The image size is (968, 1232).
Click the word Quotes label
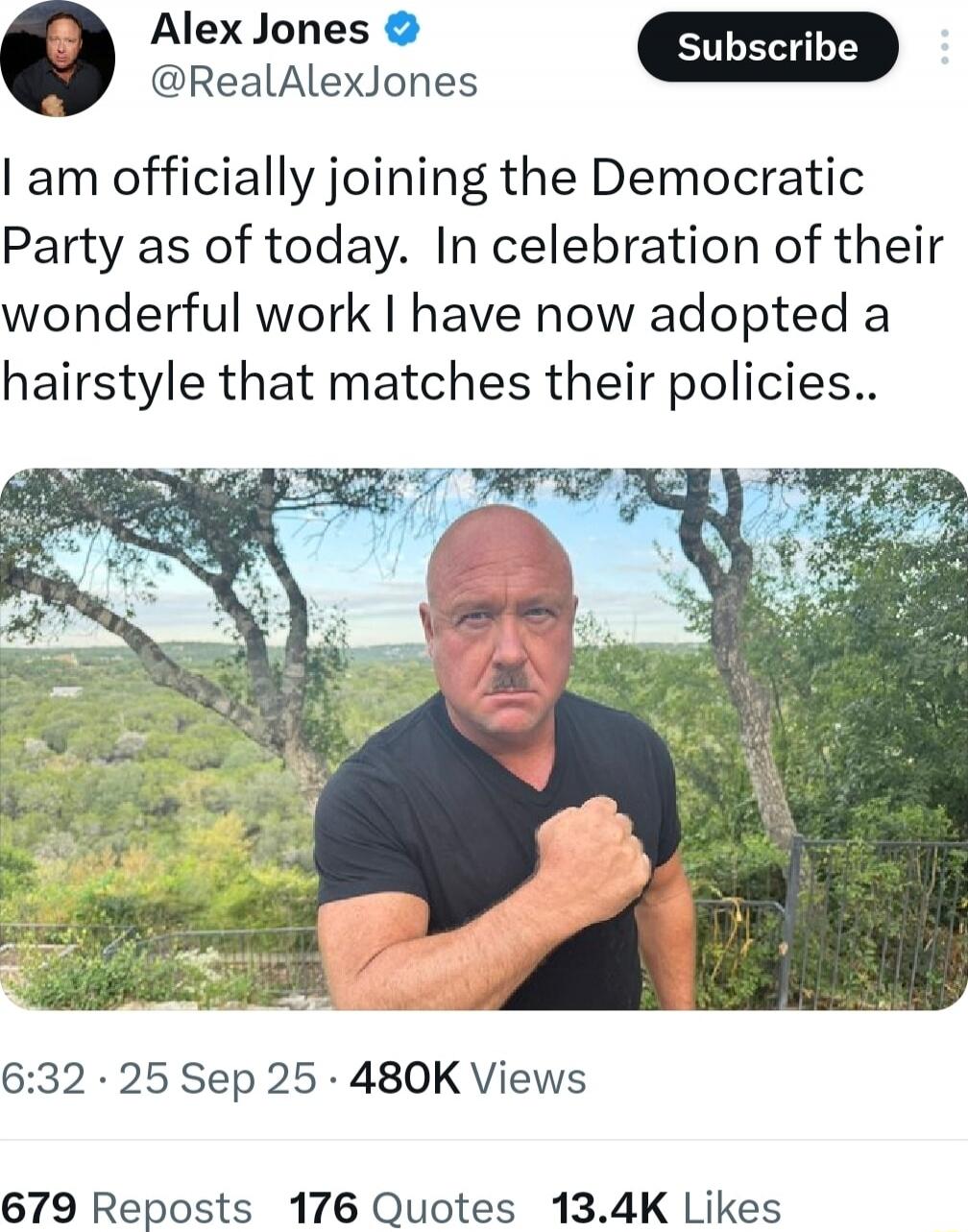point(442,1207)
